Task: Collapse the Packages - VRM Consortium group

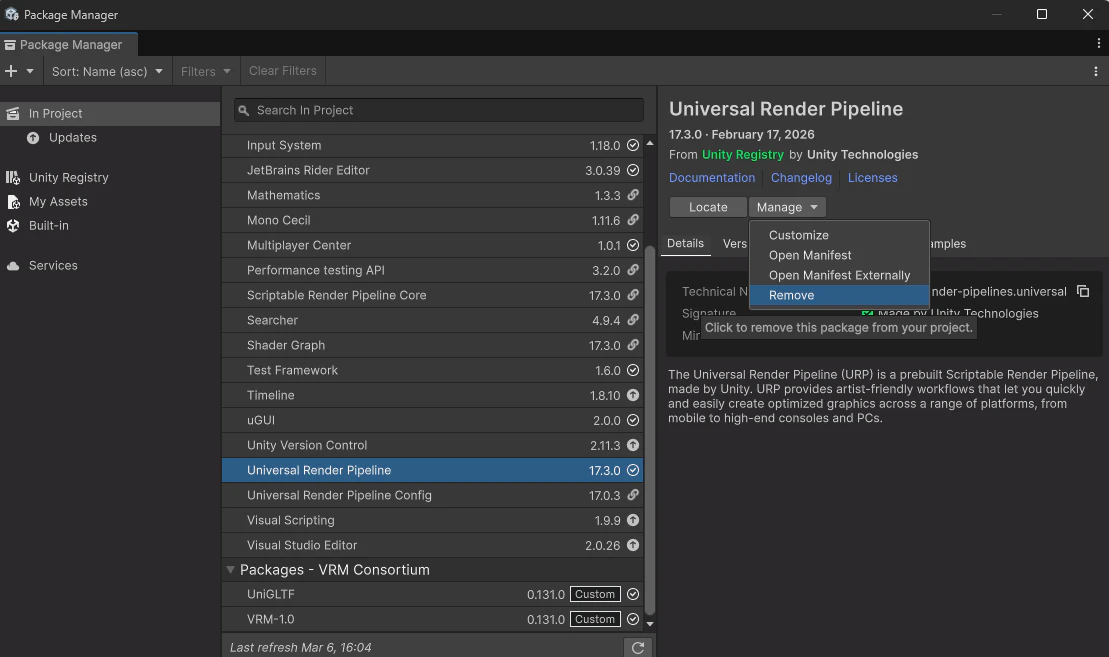Action: [x=230, y=570]
